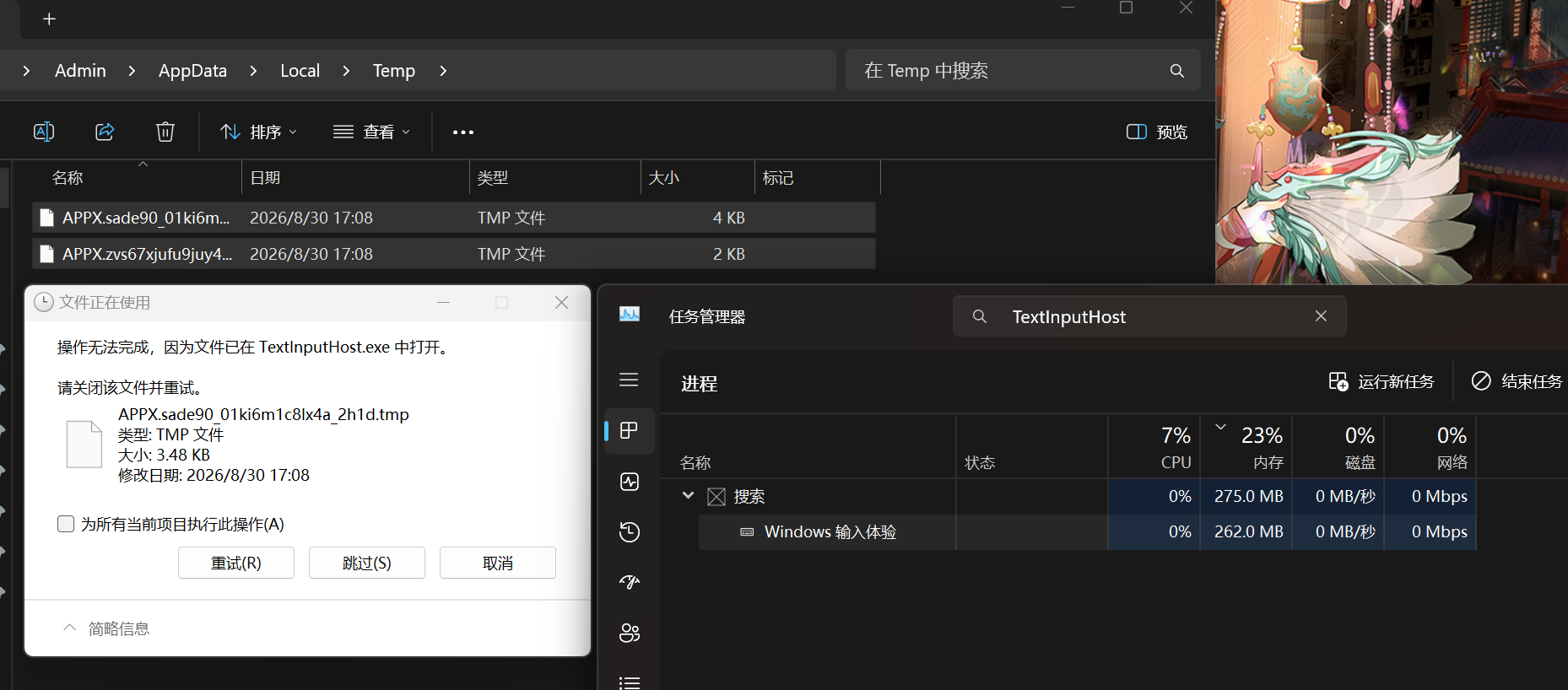
Task: Click the file icon of APPX.zvs67xjufu9juy4 row
Action: (47, 254)
